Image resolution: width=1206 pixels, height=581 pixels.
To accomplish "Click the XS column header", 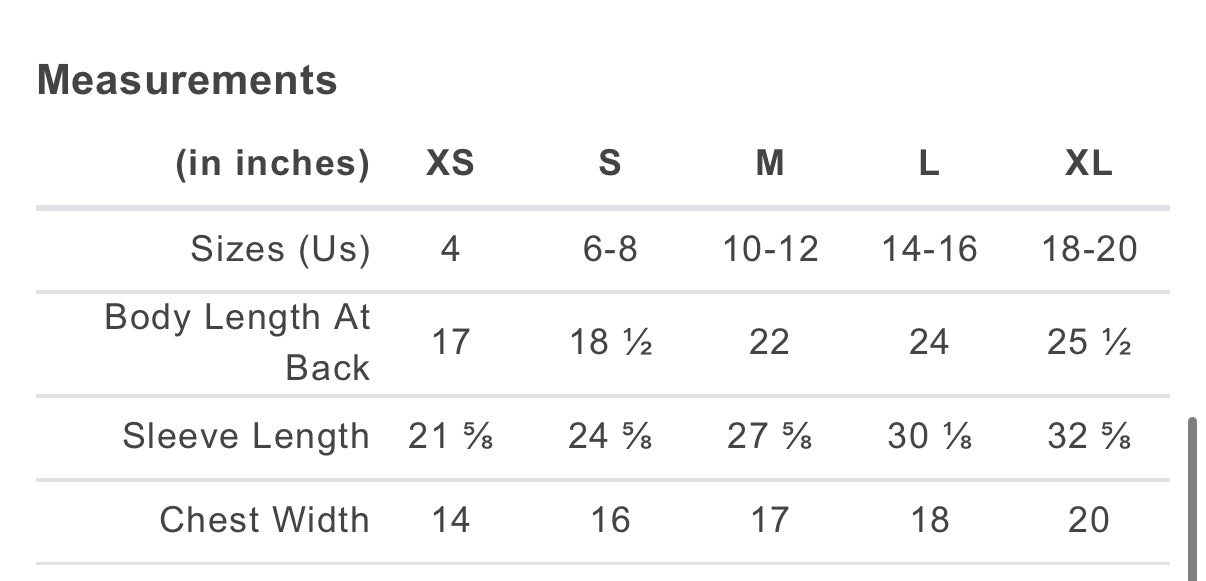I will click(x=450, y=163).
